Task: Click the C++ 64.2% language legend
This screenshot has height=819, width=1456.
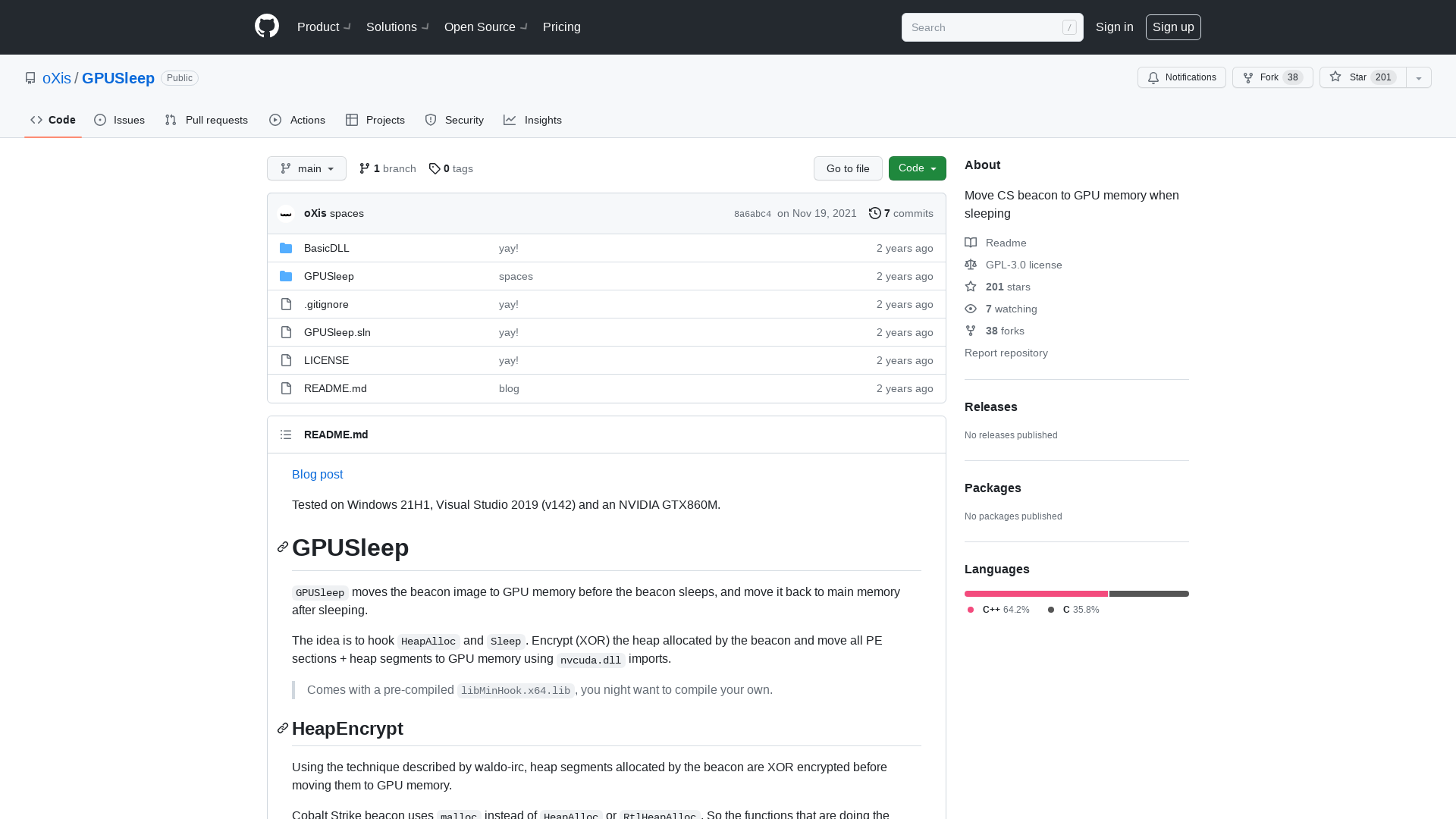Action: 999,610
